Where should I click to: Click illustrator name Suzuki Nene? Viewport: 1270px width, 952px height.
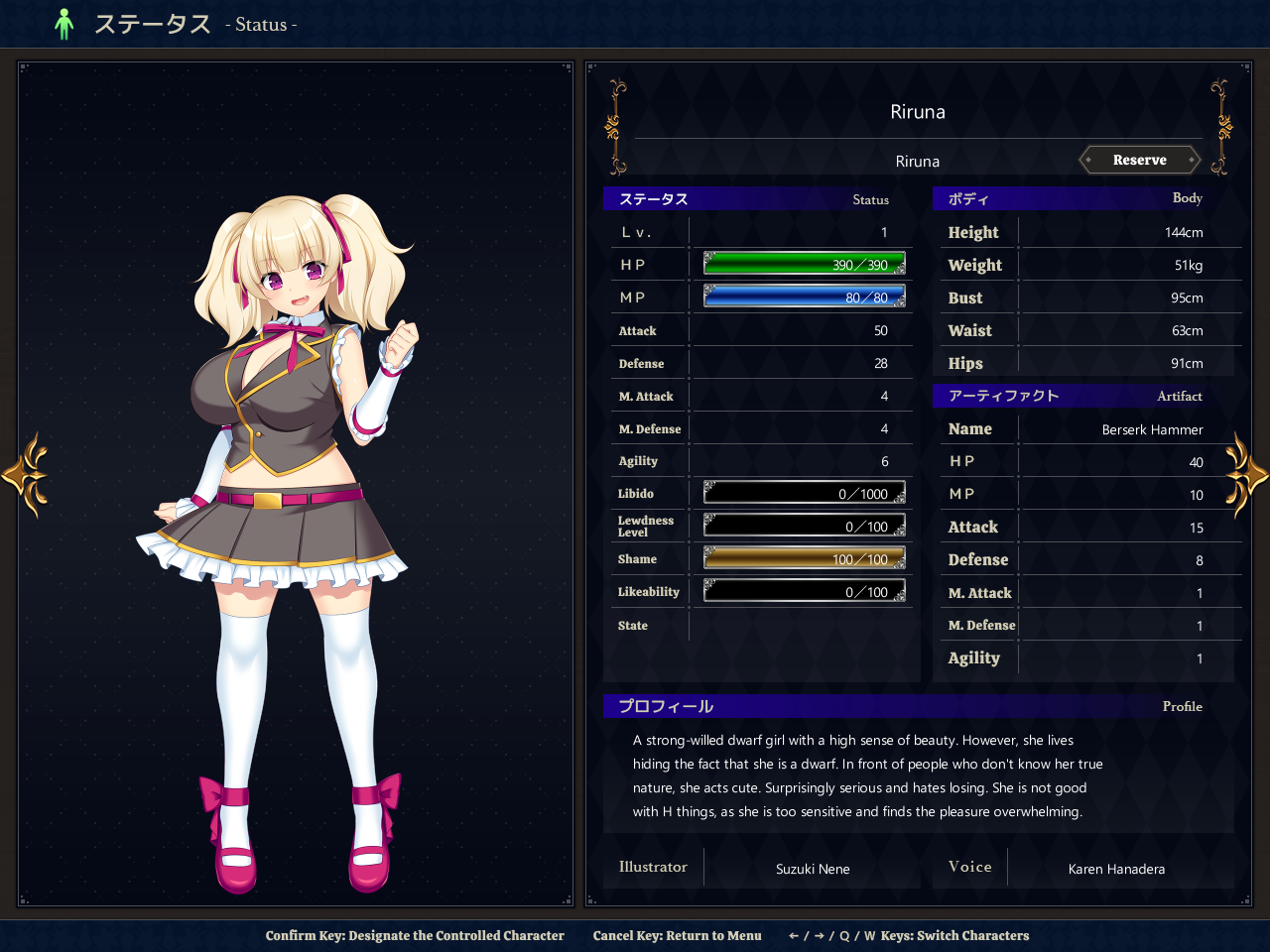point(813,869)
